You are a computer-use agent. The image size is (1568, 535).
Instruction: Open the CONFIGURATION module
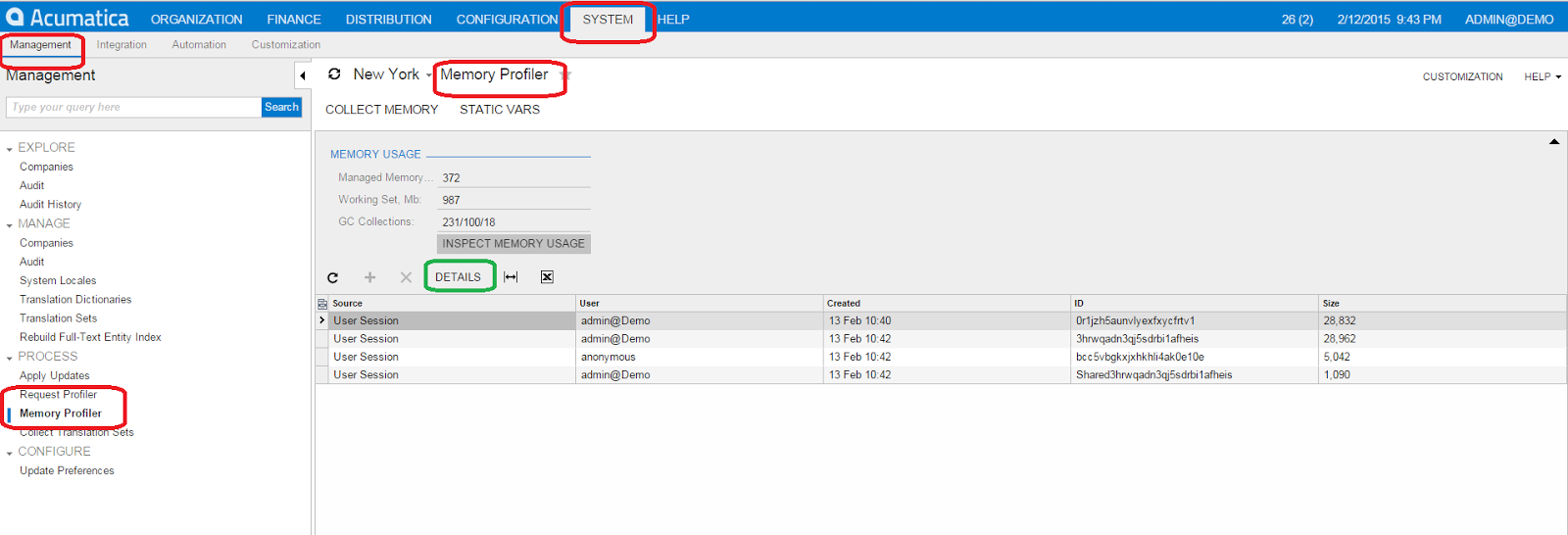tap(507, 19)
